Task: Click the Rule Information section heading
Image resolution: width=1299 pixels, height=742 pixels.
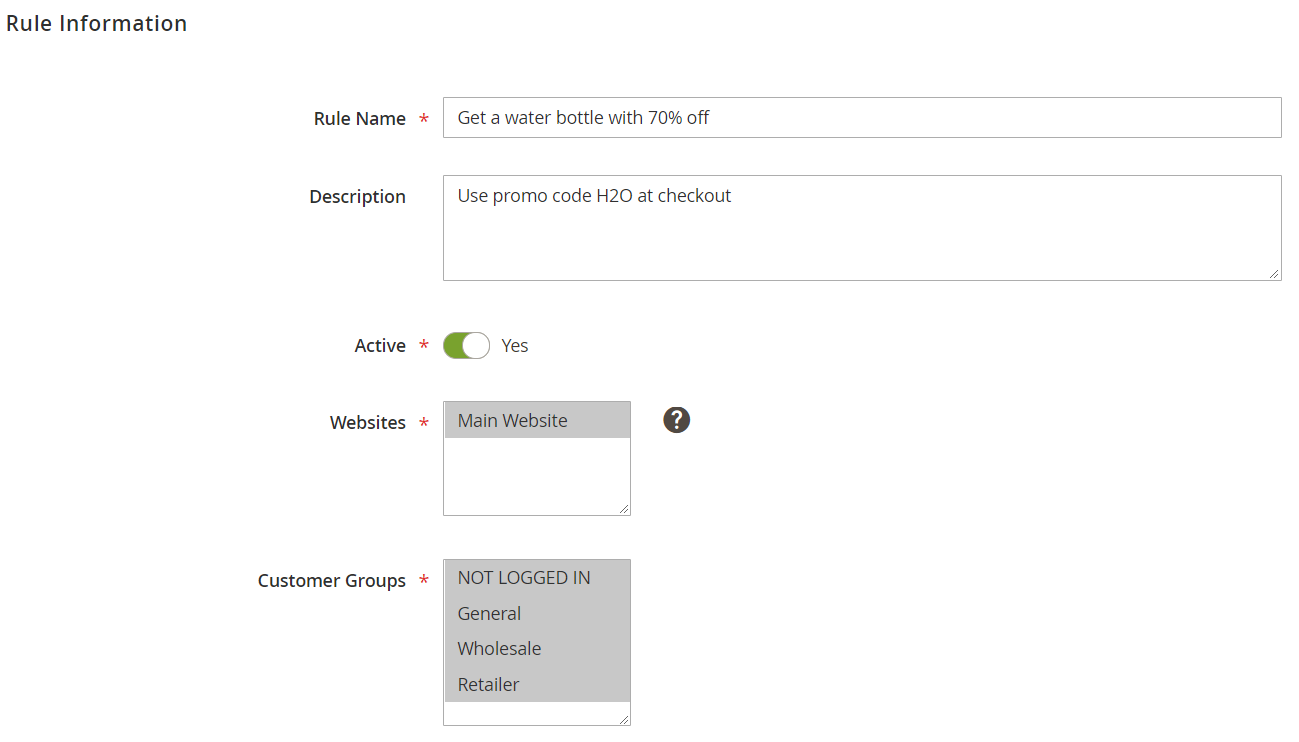Action: click(97, 24)
